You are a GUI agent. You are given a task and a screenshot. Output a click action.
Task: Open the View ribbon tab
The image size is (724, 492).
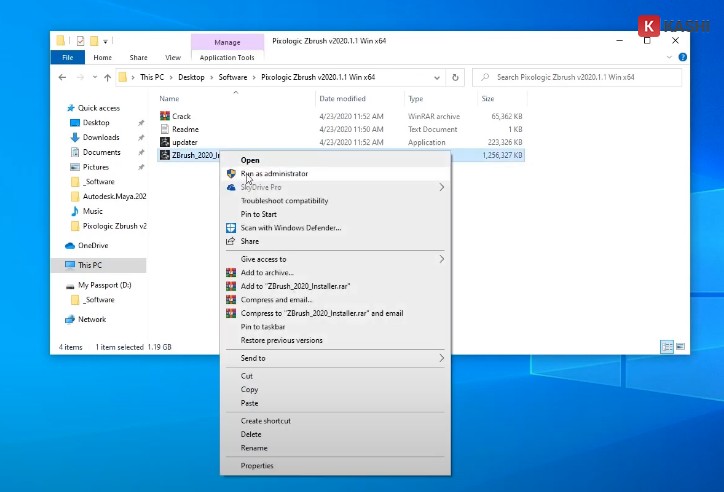click(173, 57)
